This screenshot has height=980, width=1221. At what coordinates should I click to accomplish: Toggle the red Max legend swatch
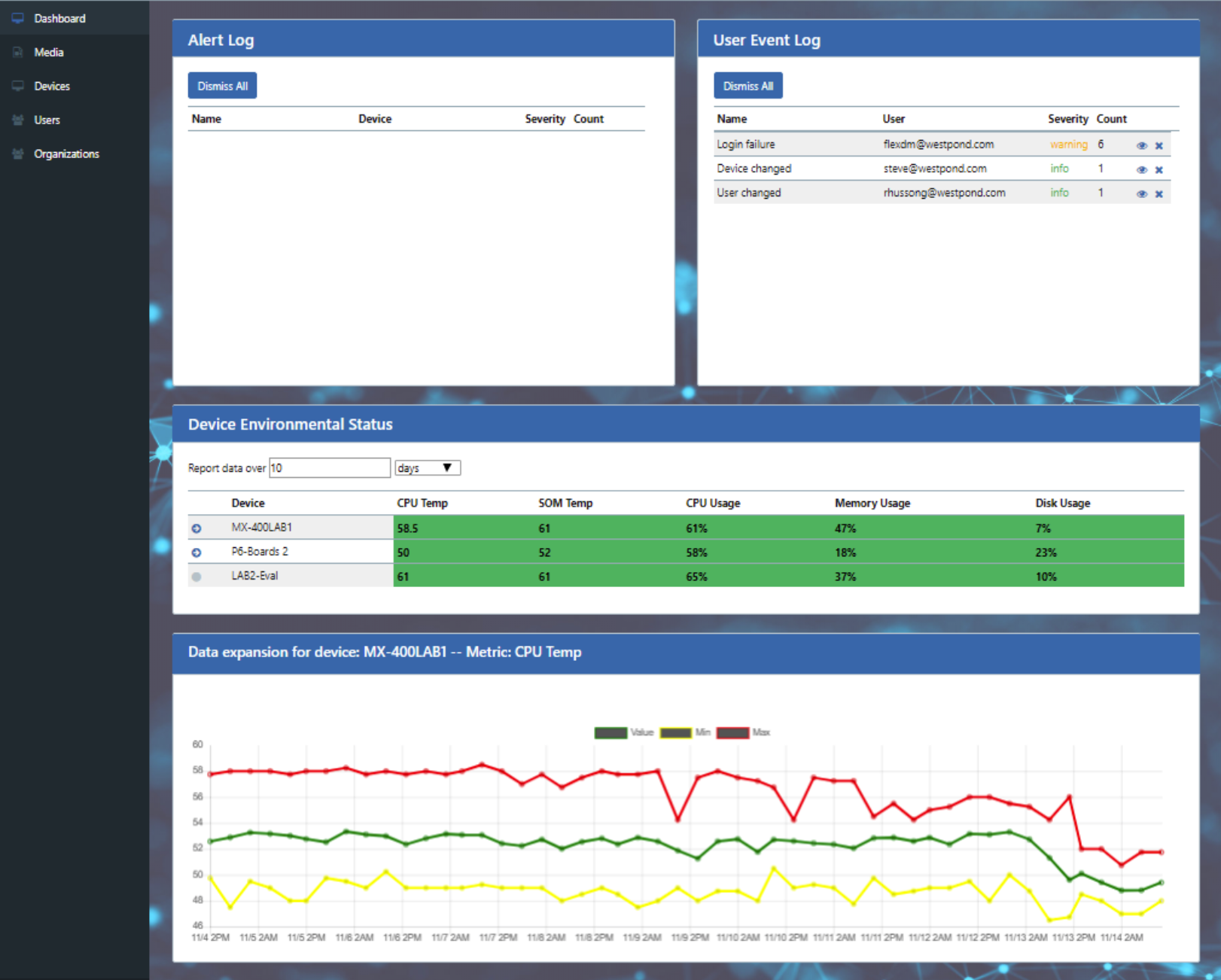click(732, 732)
